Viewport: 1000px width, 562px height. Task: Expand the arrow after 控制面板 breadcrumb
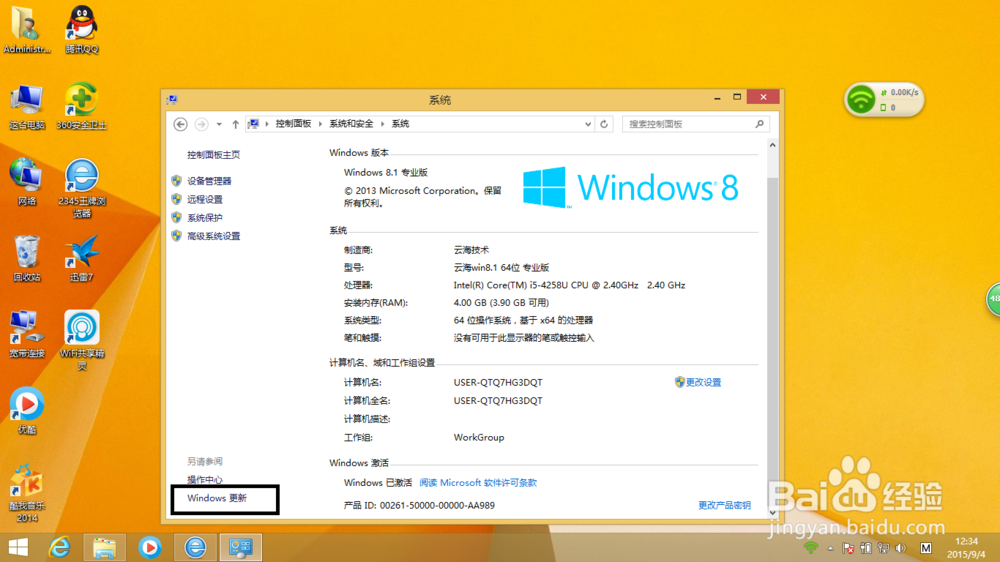pos(320,124)
